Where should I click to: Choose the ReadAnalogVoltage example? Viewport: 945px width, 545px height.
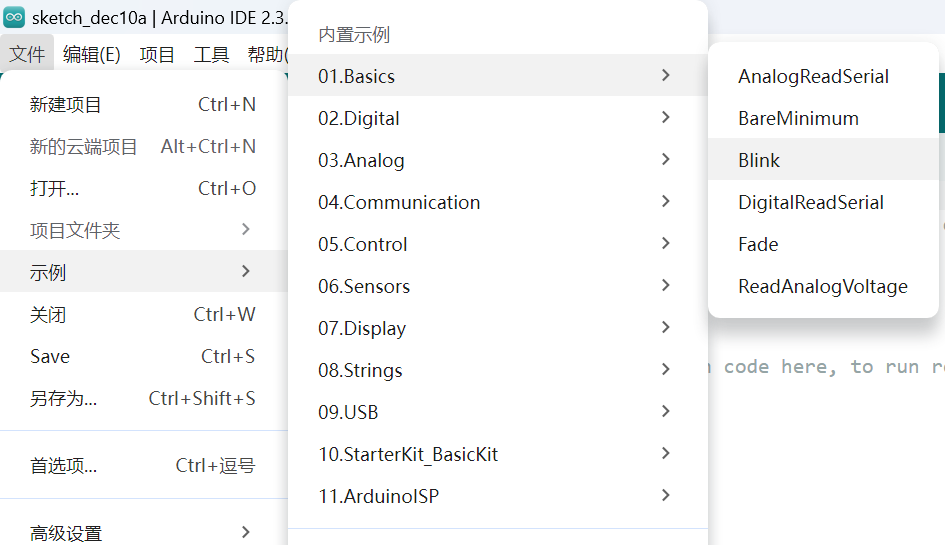pyautogui.click(x=822, y=286)
